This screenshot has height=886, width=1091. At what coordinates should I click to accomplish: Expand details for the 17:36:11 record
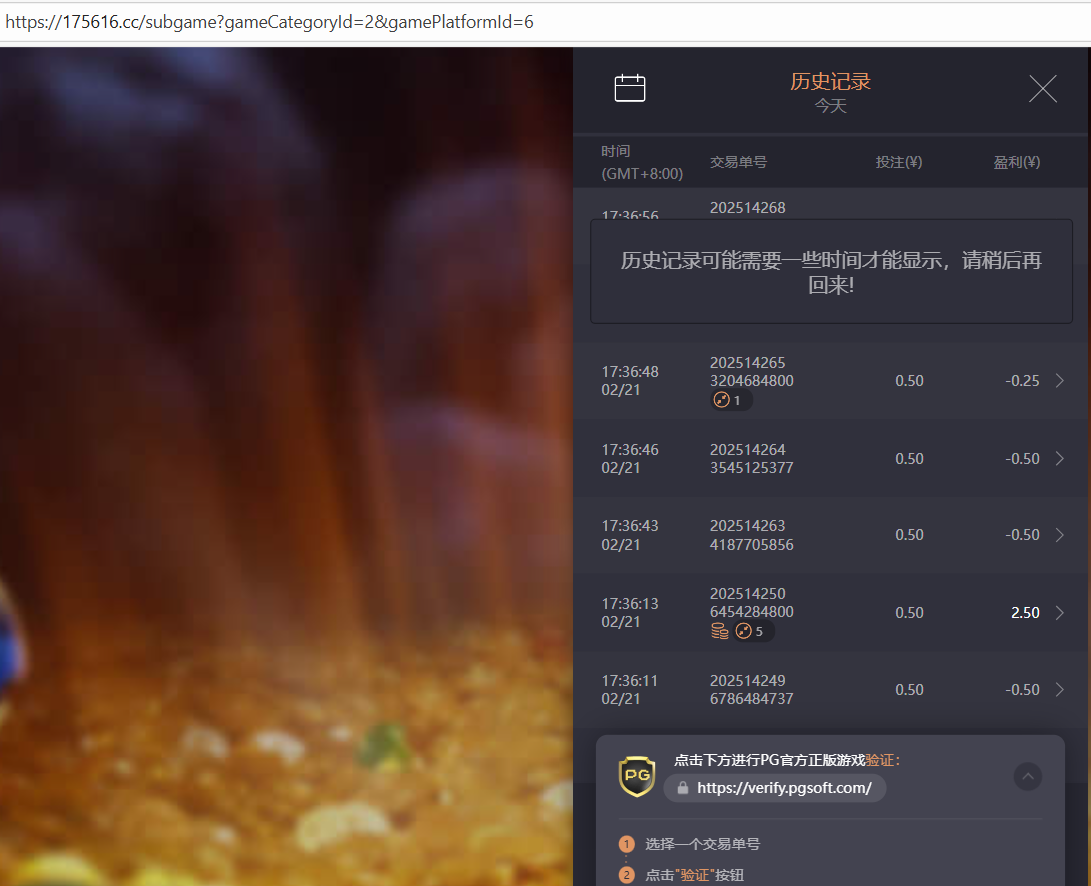pos(1059,690)
